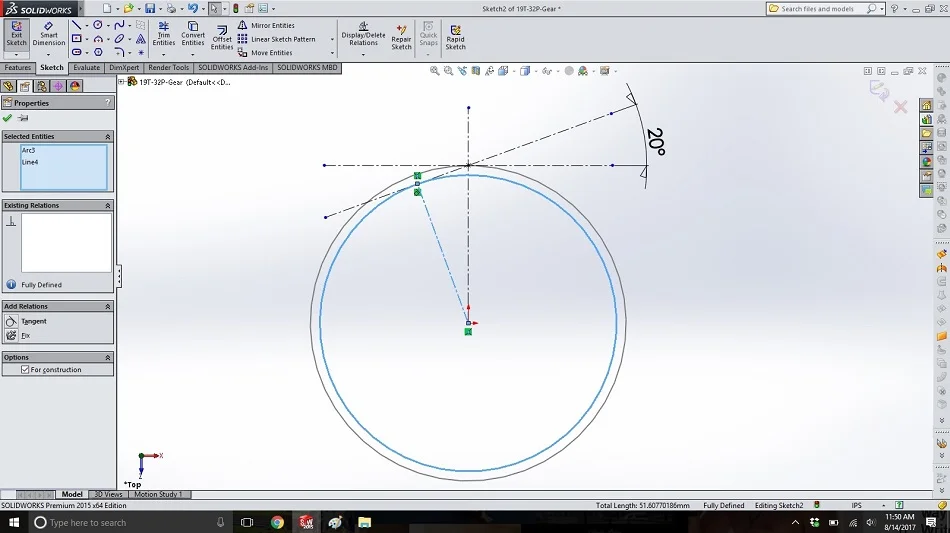The height and width of the screenshot is (533, 950).
Task: Select Line4 in Selected Entities list
Action: [x=30, y=162]
